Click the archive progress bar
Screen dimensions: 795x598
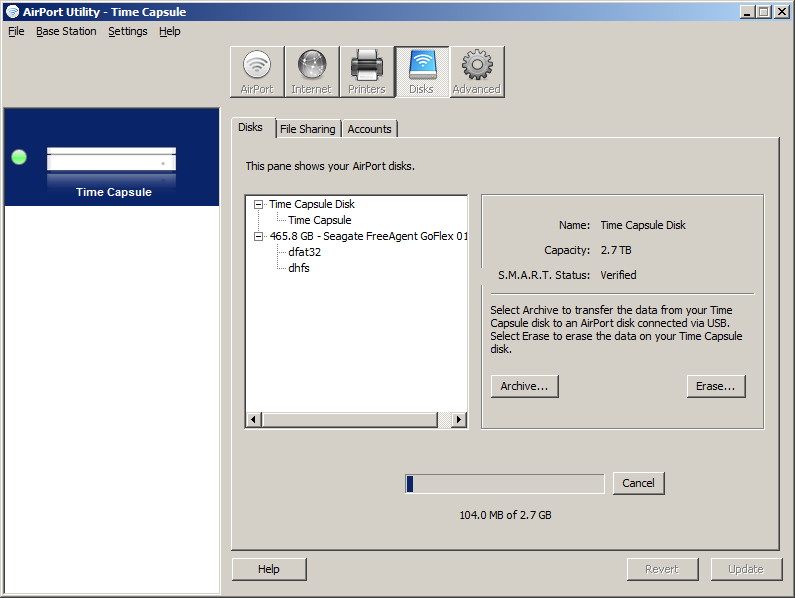pos(505,484)
